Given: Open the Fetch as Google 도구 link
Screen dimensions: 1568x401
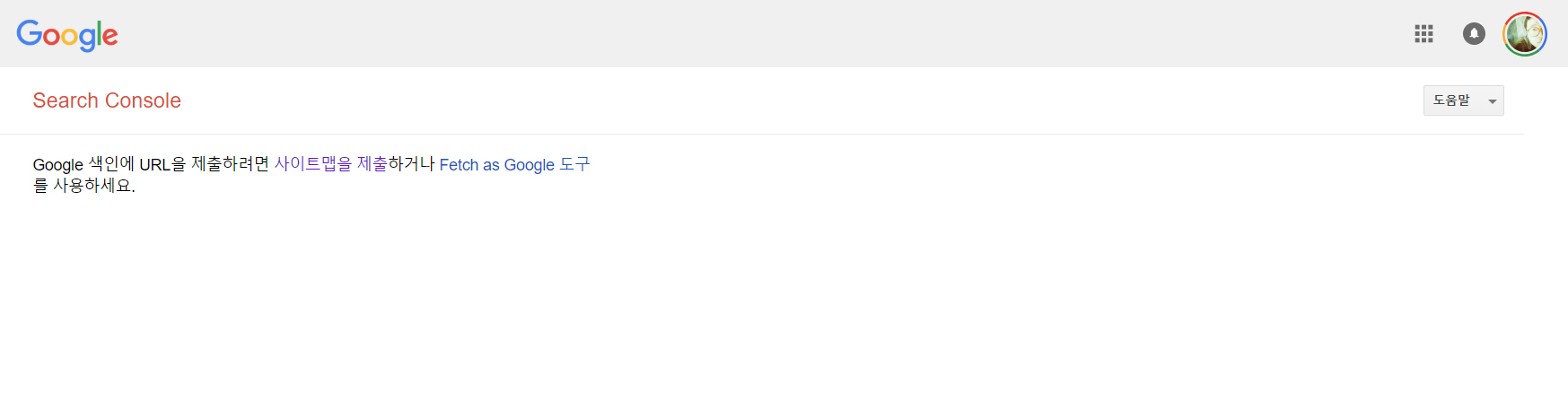Looking at the screenshot, I should [514, 164].
